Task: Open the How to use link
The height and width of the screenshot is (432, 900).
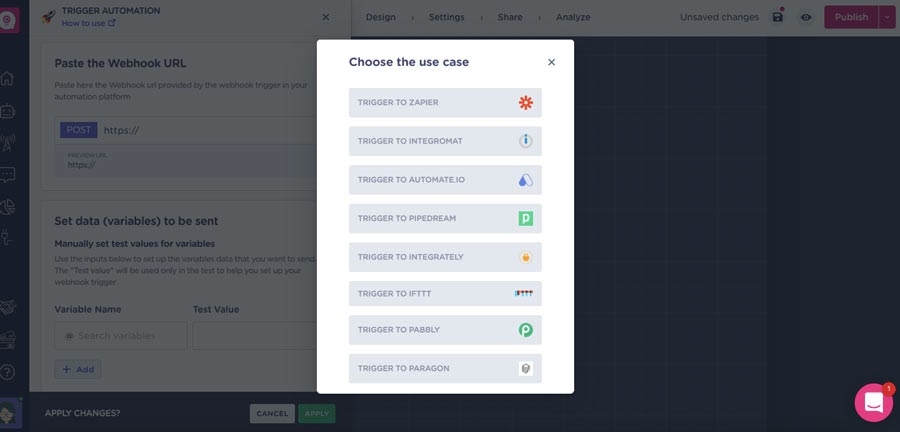Action: 88,24
